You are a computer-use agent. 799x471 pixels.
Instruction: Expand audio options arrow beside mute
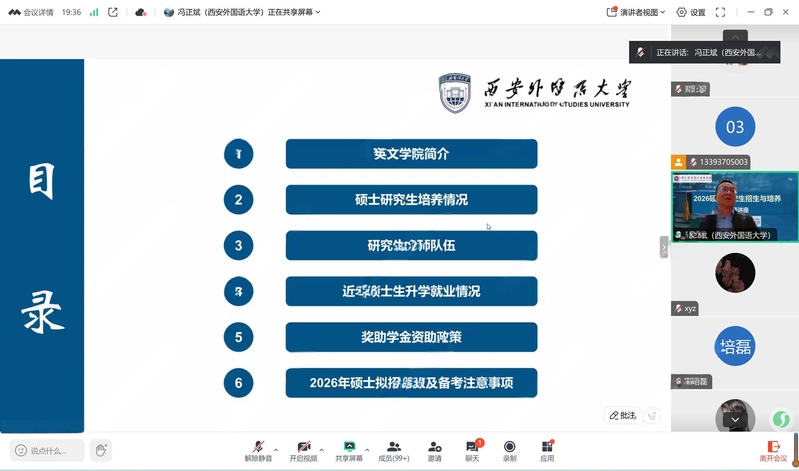pyautogui.click(x=276, y=449)
